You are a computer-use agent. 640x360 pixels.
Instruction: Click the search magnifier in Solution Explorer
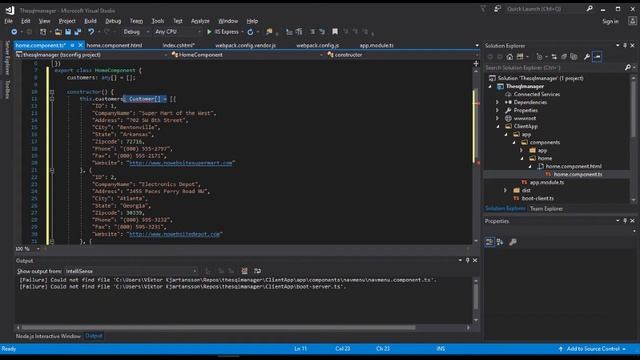tap(628, 67)
